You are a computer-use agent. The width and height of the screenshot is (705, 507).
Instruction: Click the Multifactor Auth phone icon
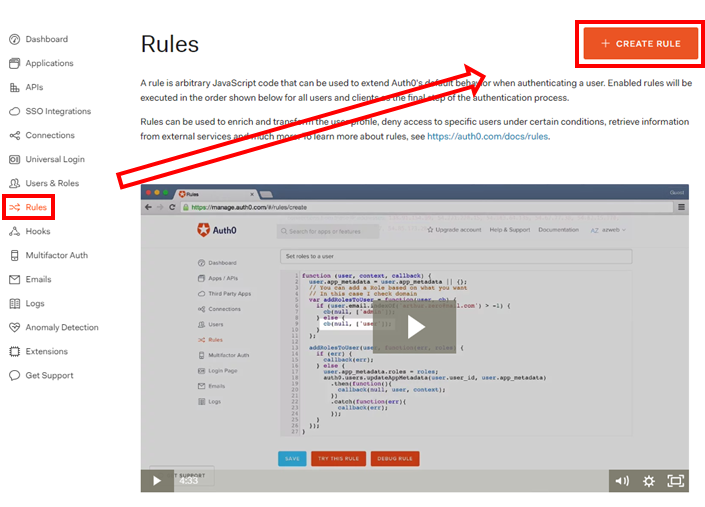(14, 255)
